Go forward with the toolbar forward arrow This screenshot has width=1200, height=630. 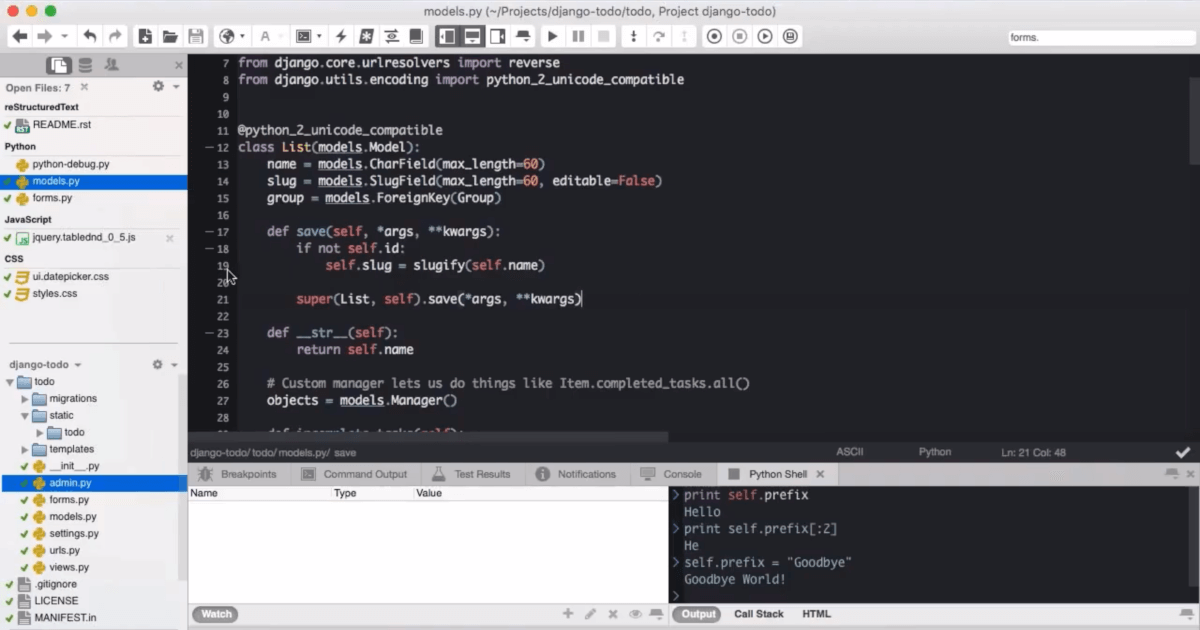44,36
